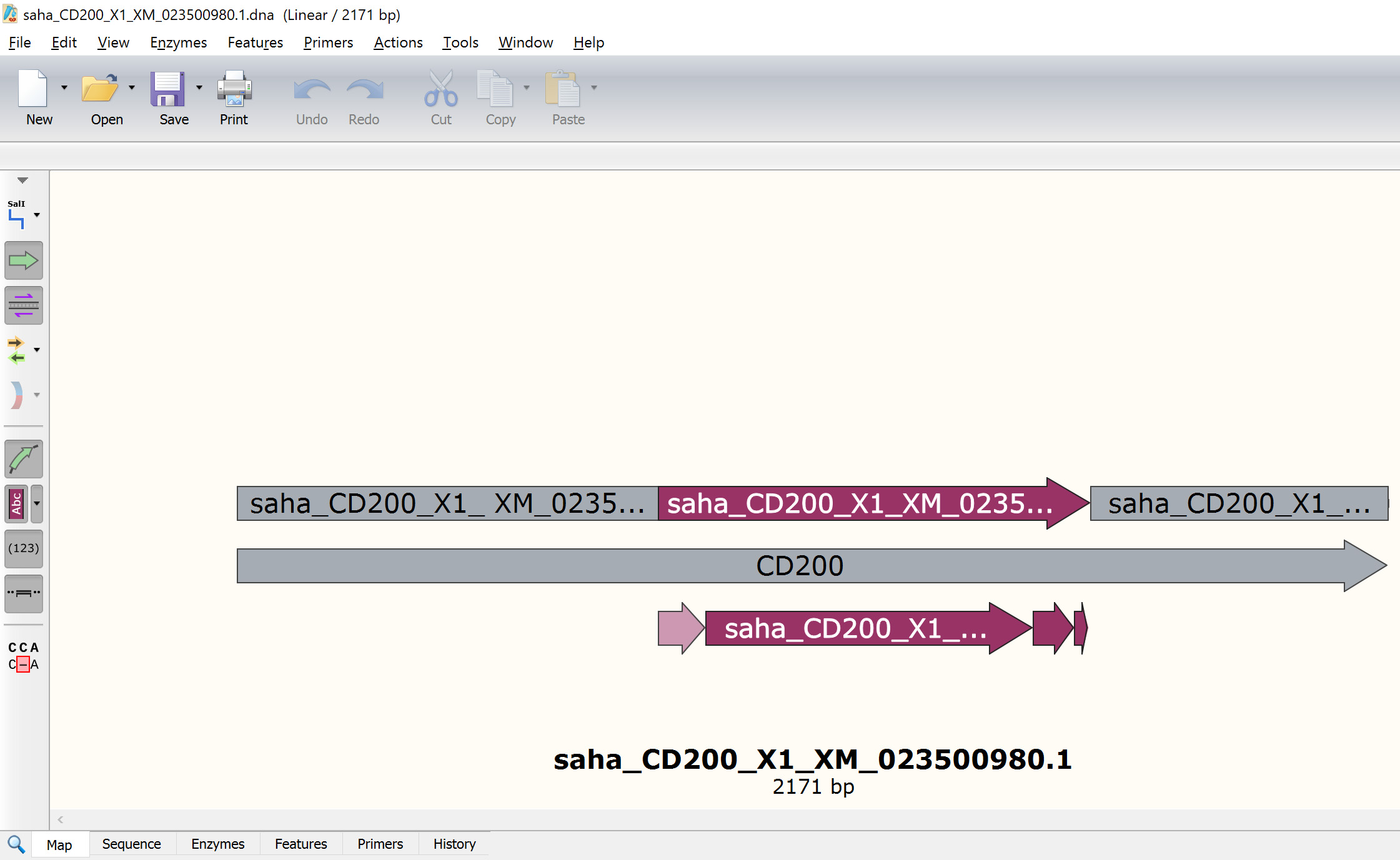Open the SalI enzyme dropdown arrow
Image resolution: width=1400 pixels, height=860 pixels.
pos(37,215)
